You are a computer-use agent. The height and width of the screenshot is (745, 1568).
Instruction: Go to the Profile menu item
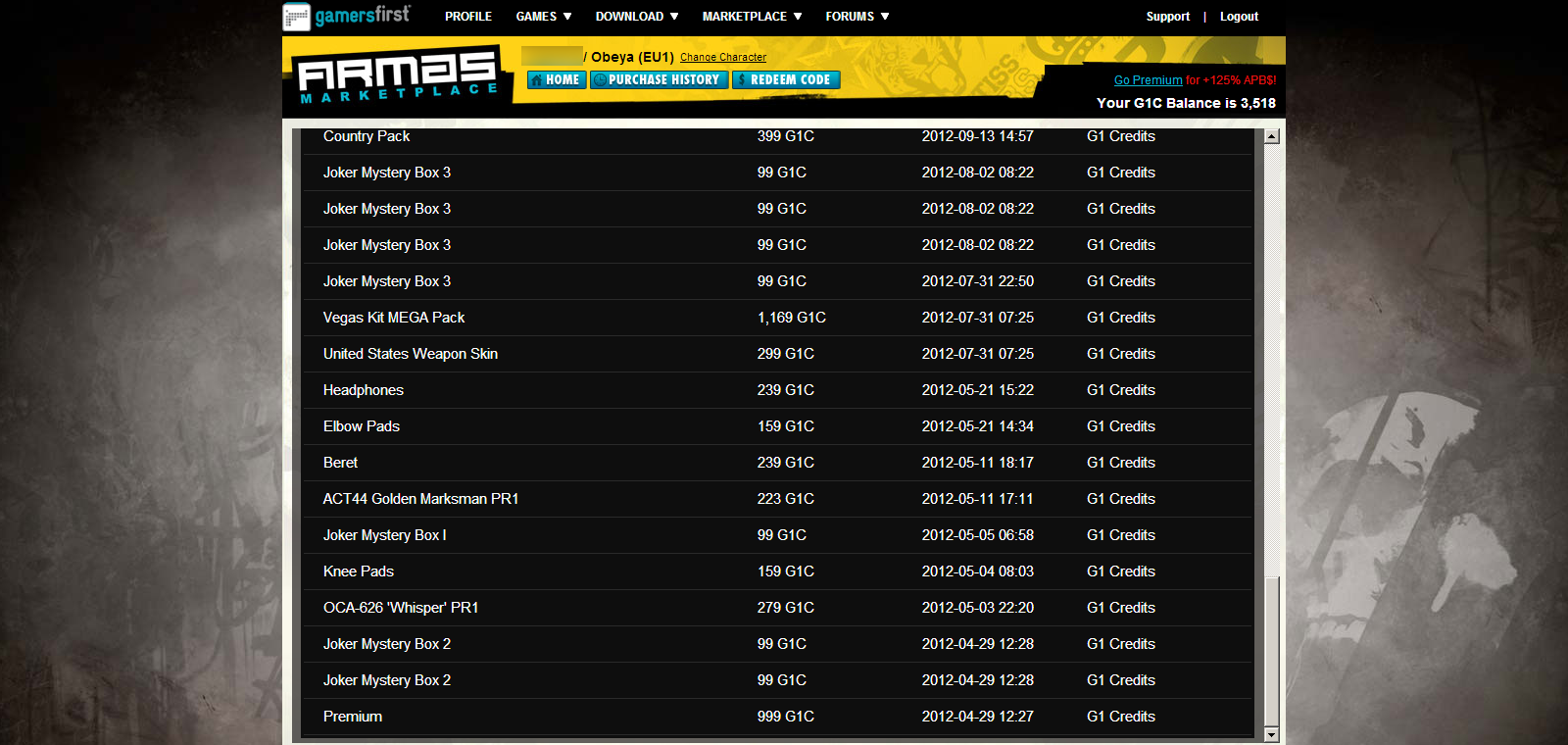[x=468, y=17]
